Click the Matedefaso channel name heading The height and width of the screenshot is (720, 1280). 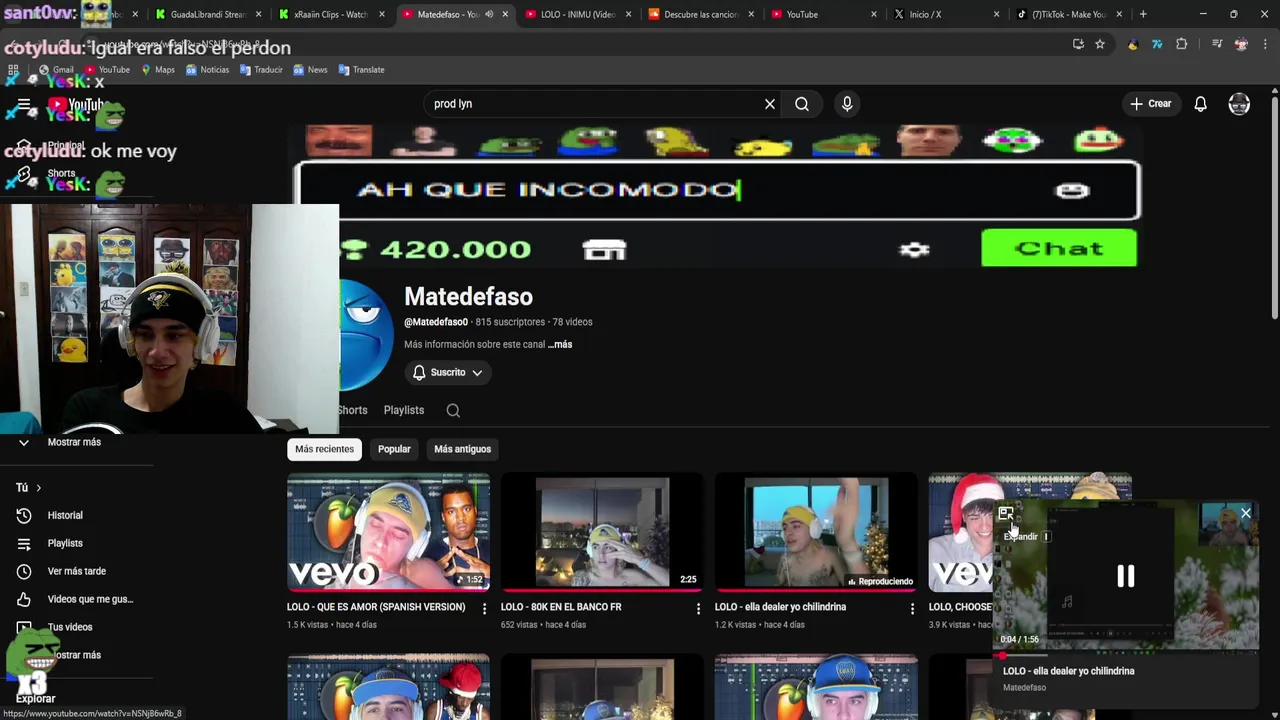pos(468,297)
